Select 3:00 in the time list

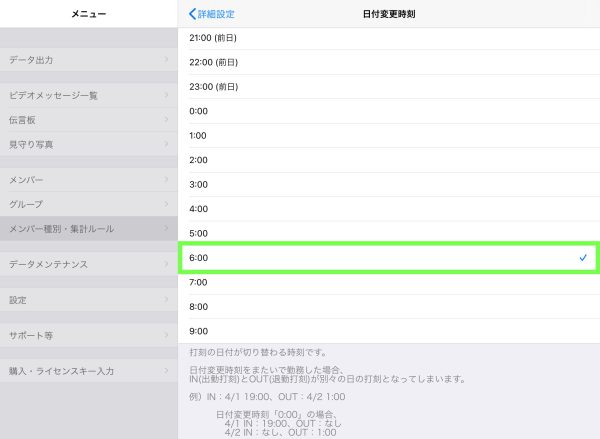tap(388, 184)
